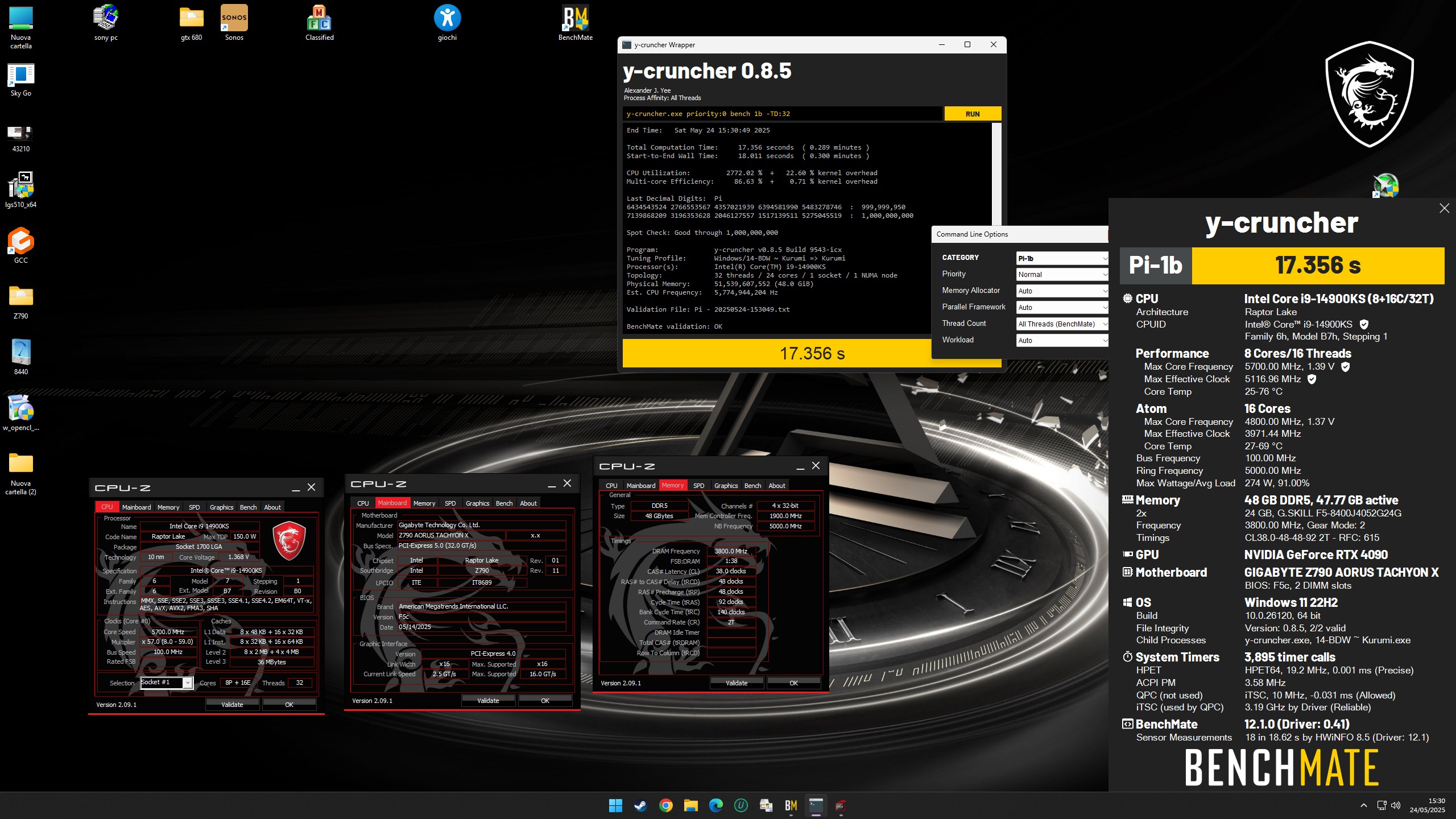Open Steam from the taskbar

pyautogui.click(x=640, y=805)
